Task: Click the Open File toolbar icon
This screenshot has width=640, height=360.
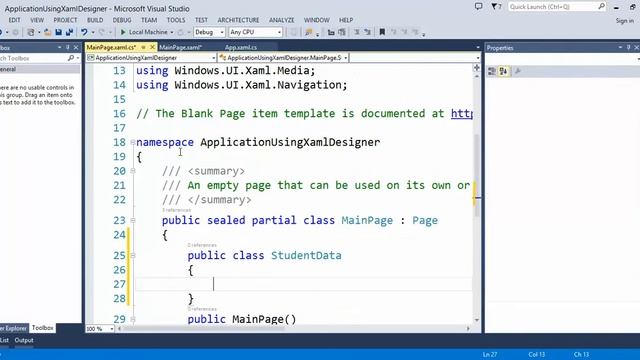Action: click(48, 32)
